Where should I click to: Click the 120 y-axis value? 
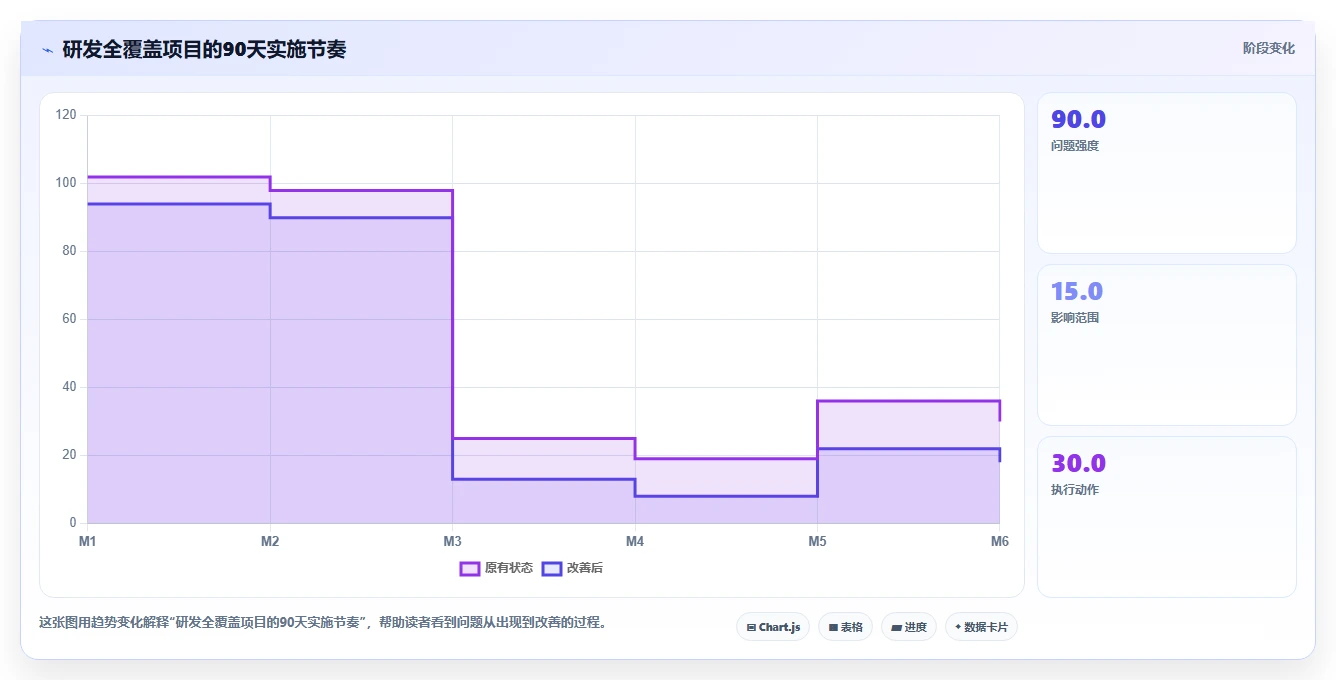click(x=66, y=115)
